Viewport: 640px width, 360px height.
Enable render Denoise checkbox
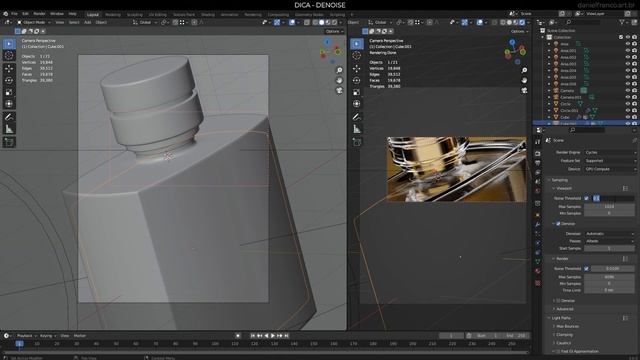click(558, 300)
